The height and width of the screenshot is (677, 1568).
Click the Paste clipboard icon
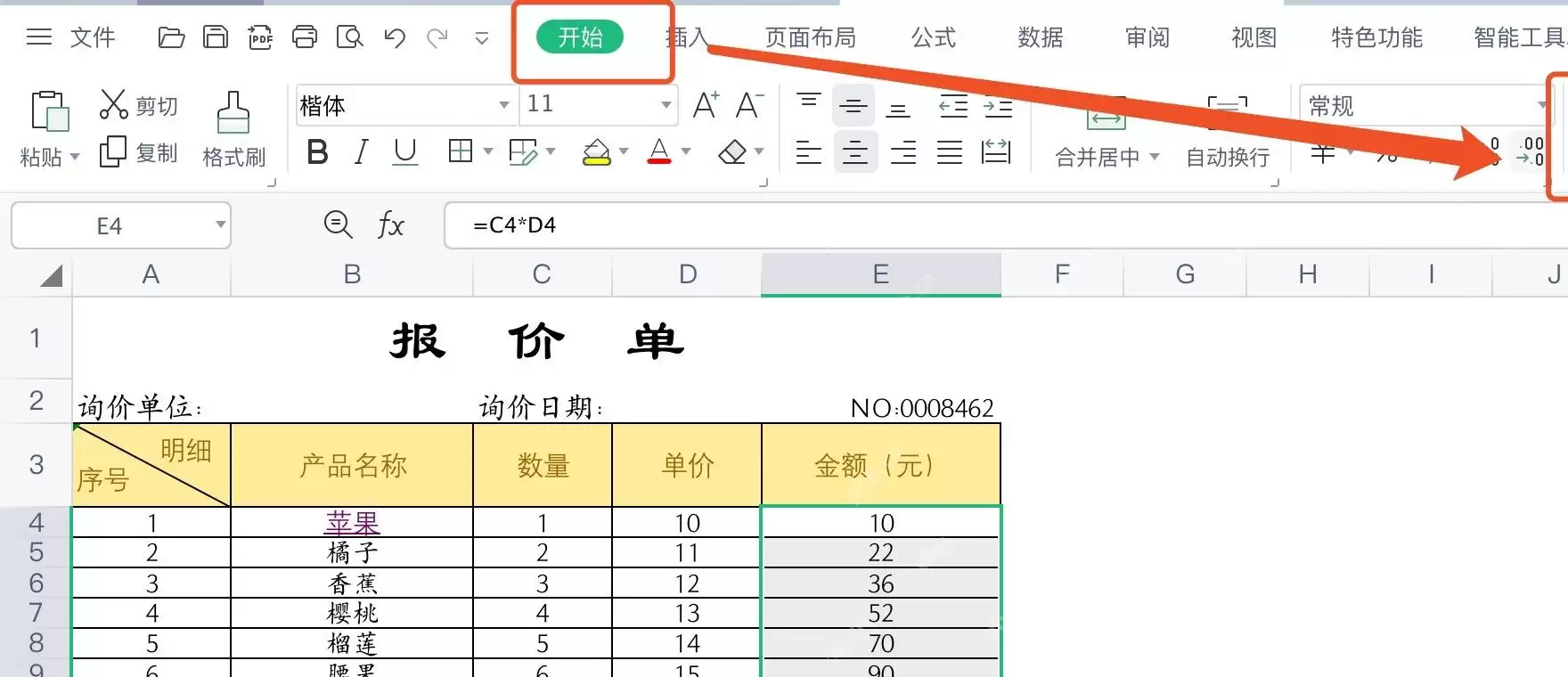point(50,111)
